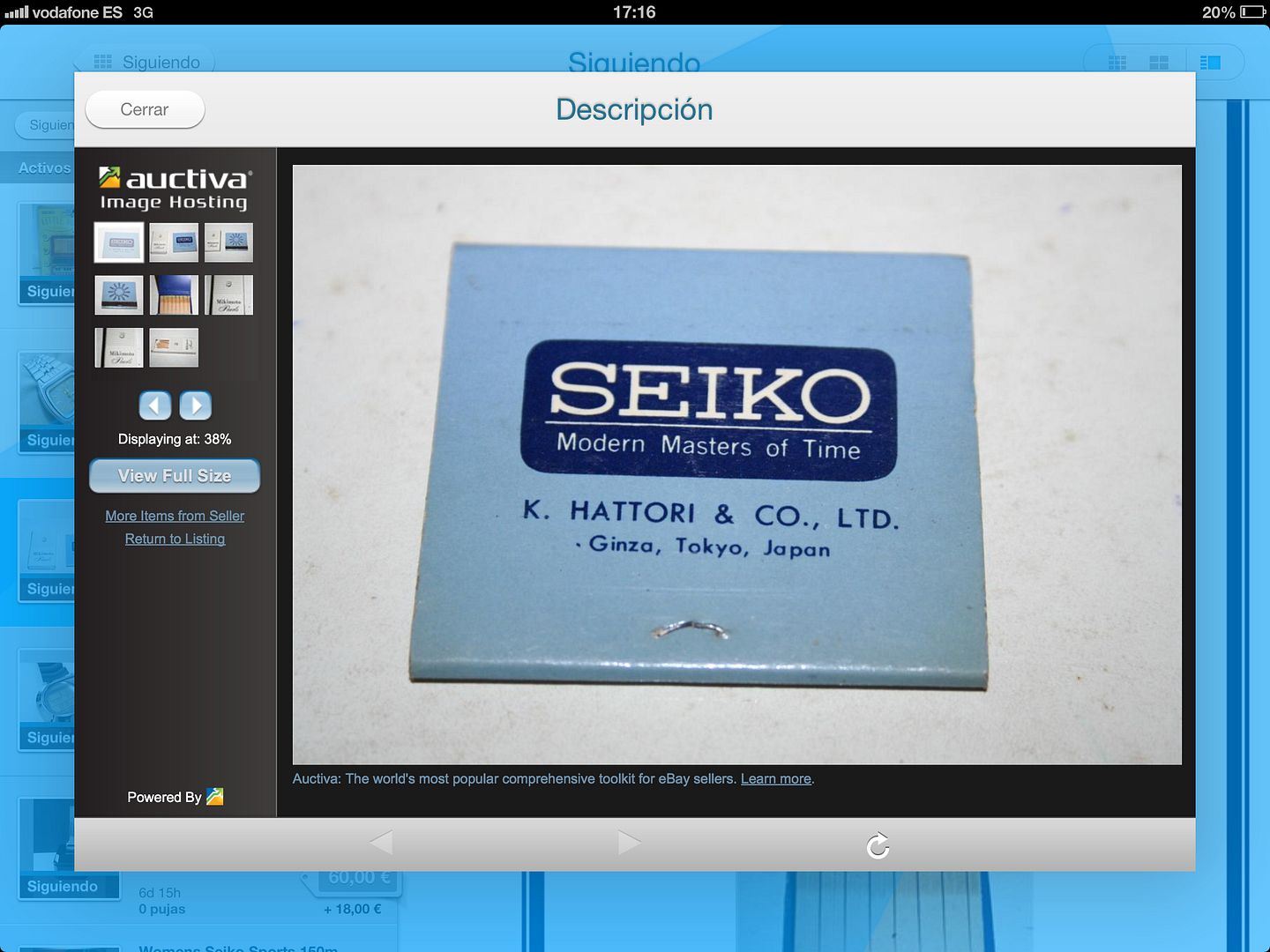Reload the page with refresh icon
The image size is (1270, 952).
[878, 845]
